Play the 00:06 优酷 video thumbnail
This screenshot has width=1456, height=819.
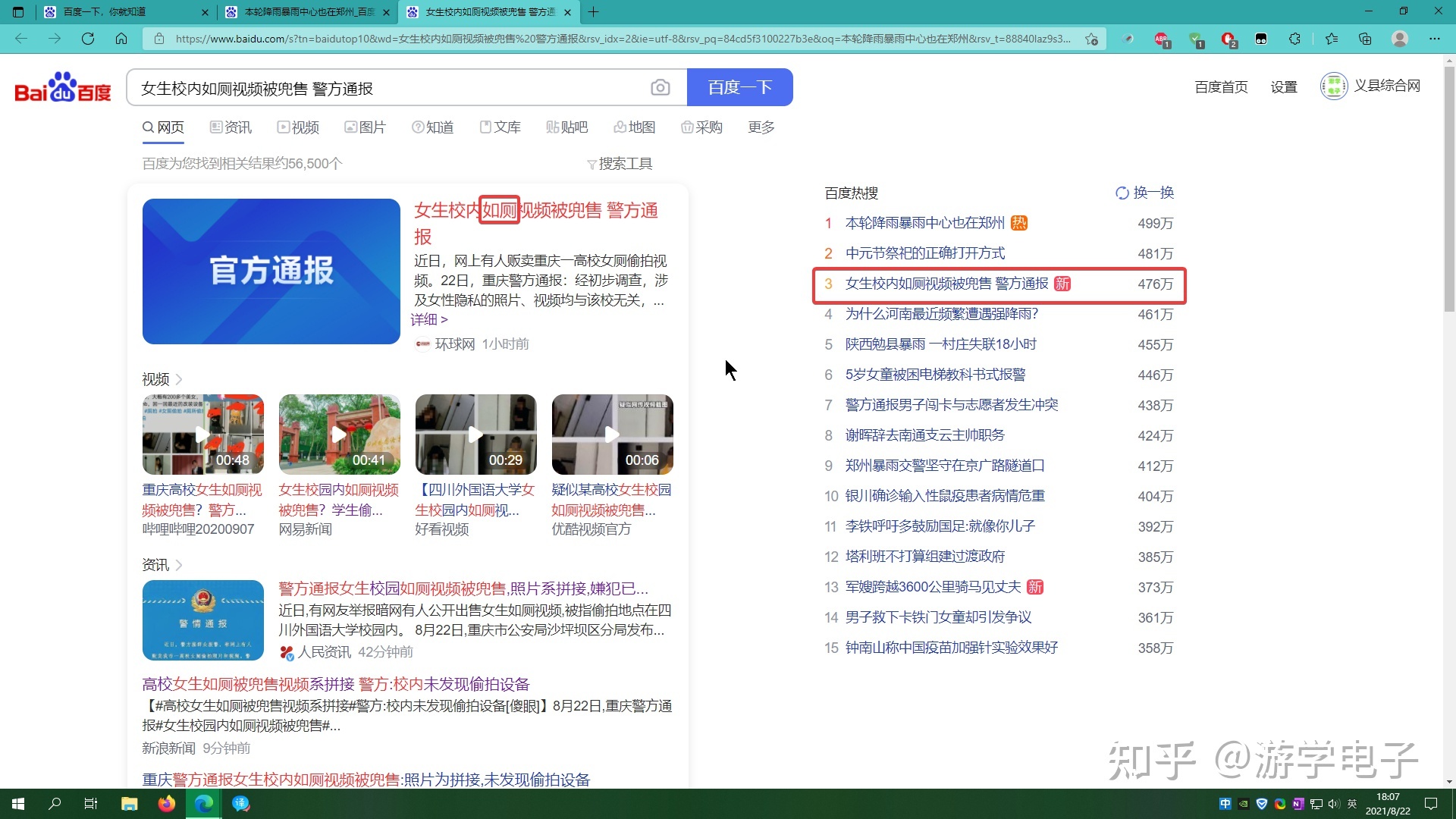point(612,435)
